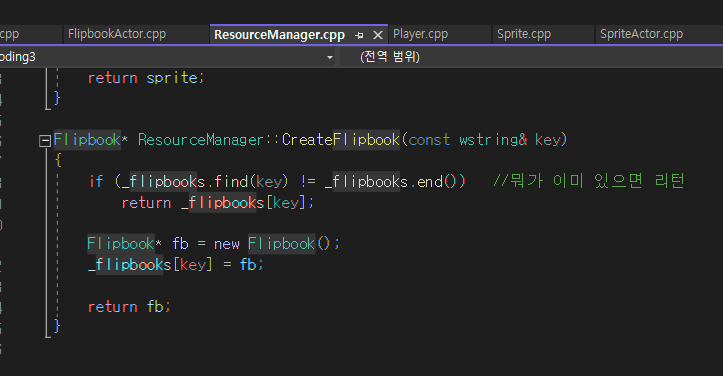723x376 pixels.
Task: Click the CreateFlipbook function name
Action: pos(341,139)
